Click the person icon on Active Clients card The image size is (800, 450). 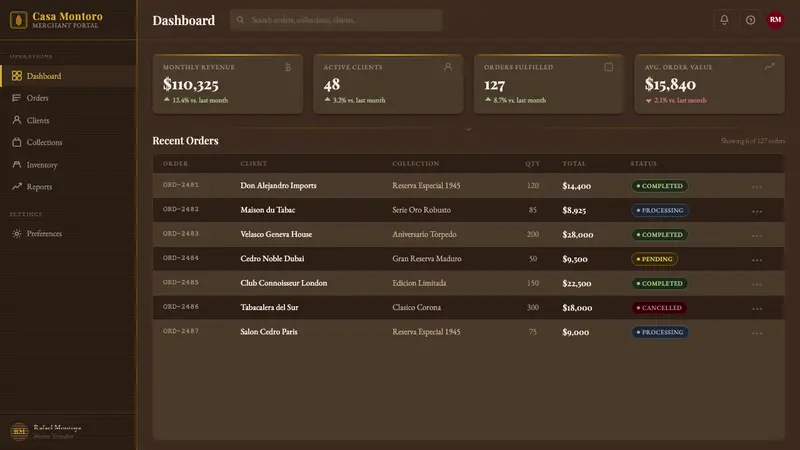pos(448,67)
